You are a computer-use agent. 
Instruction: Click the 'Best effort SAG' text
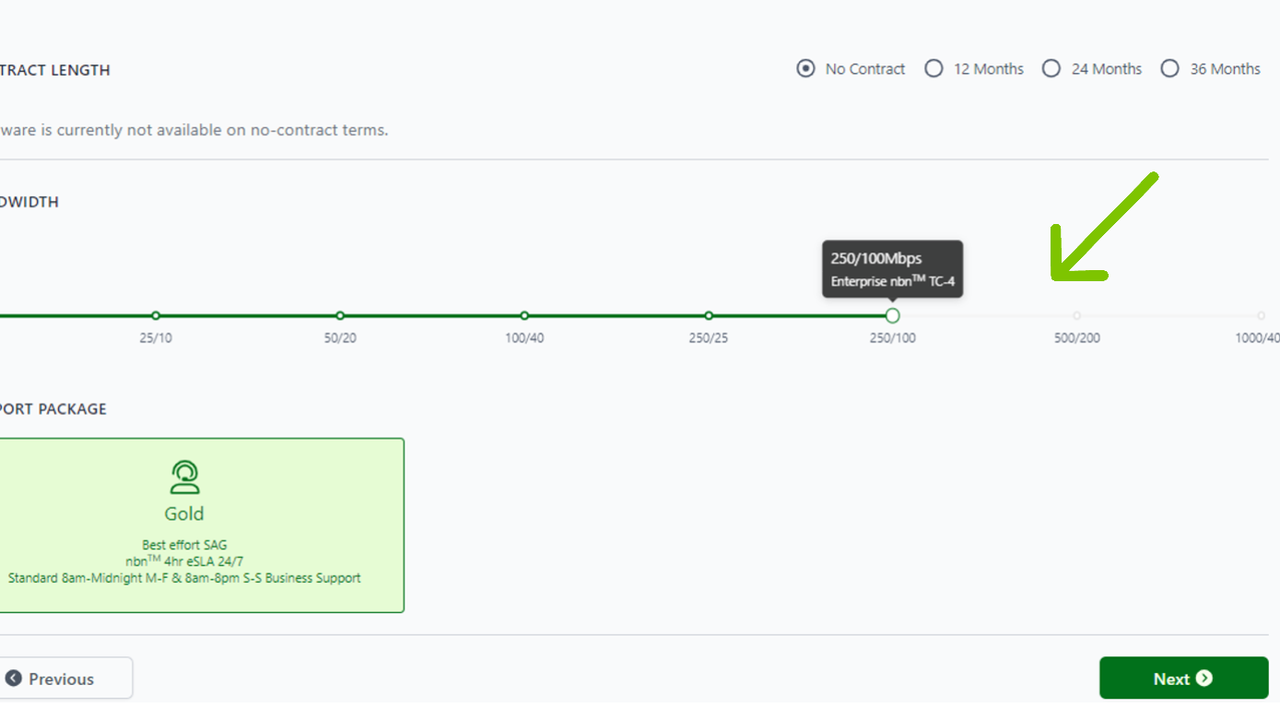tap(184, 545)
